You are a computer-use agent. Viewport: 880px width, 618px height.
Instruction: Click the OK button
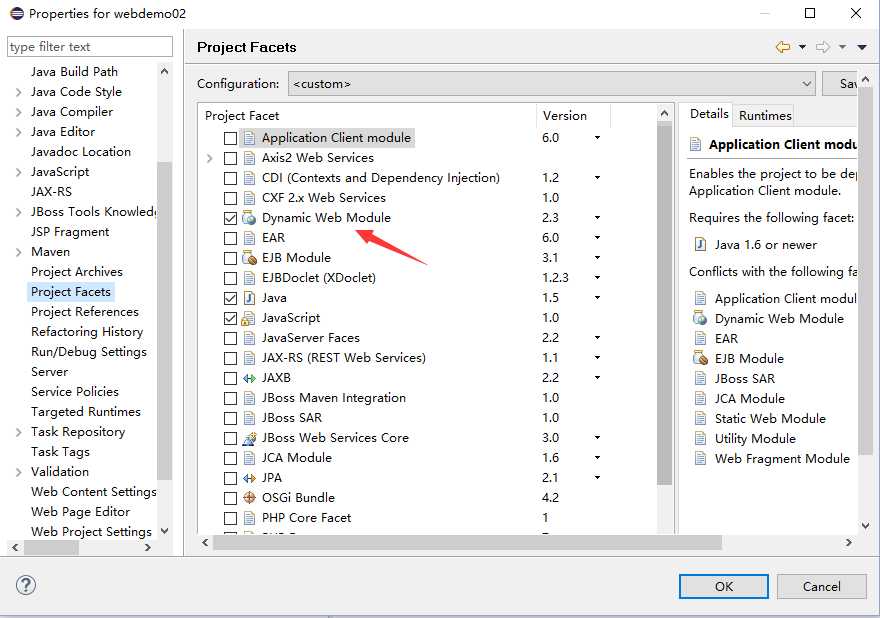[723, 587]
